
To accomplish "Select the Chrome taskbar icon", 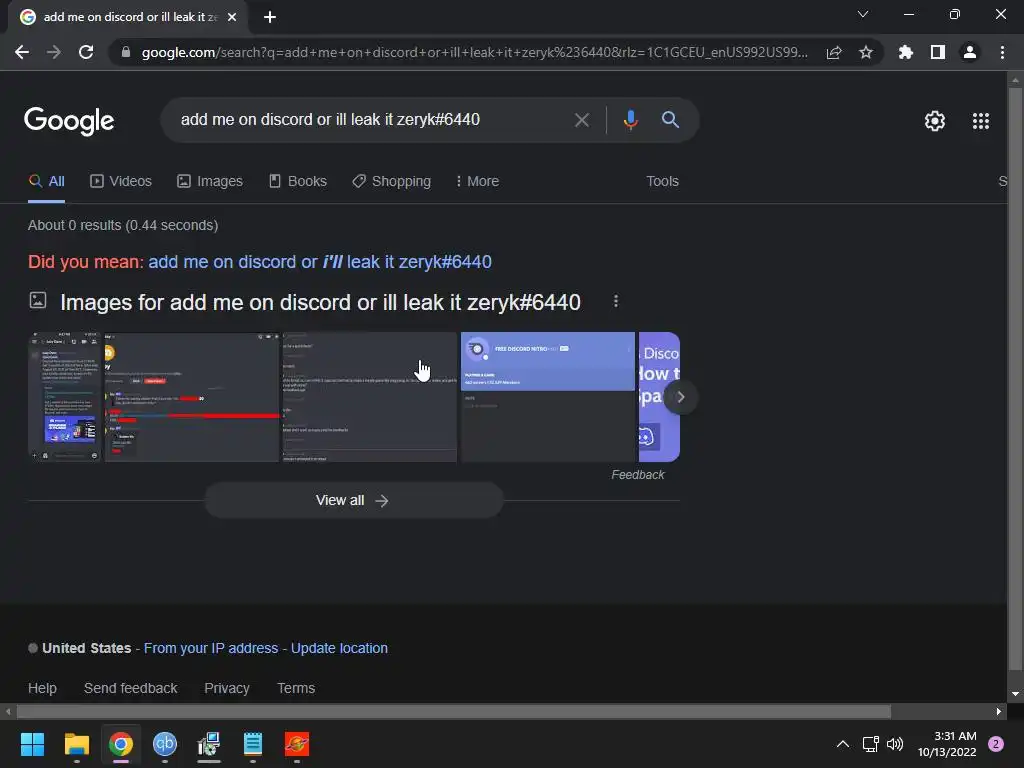I will pos(121,744).
